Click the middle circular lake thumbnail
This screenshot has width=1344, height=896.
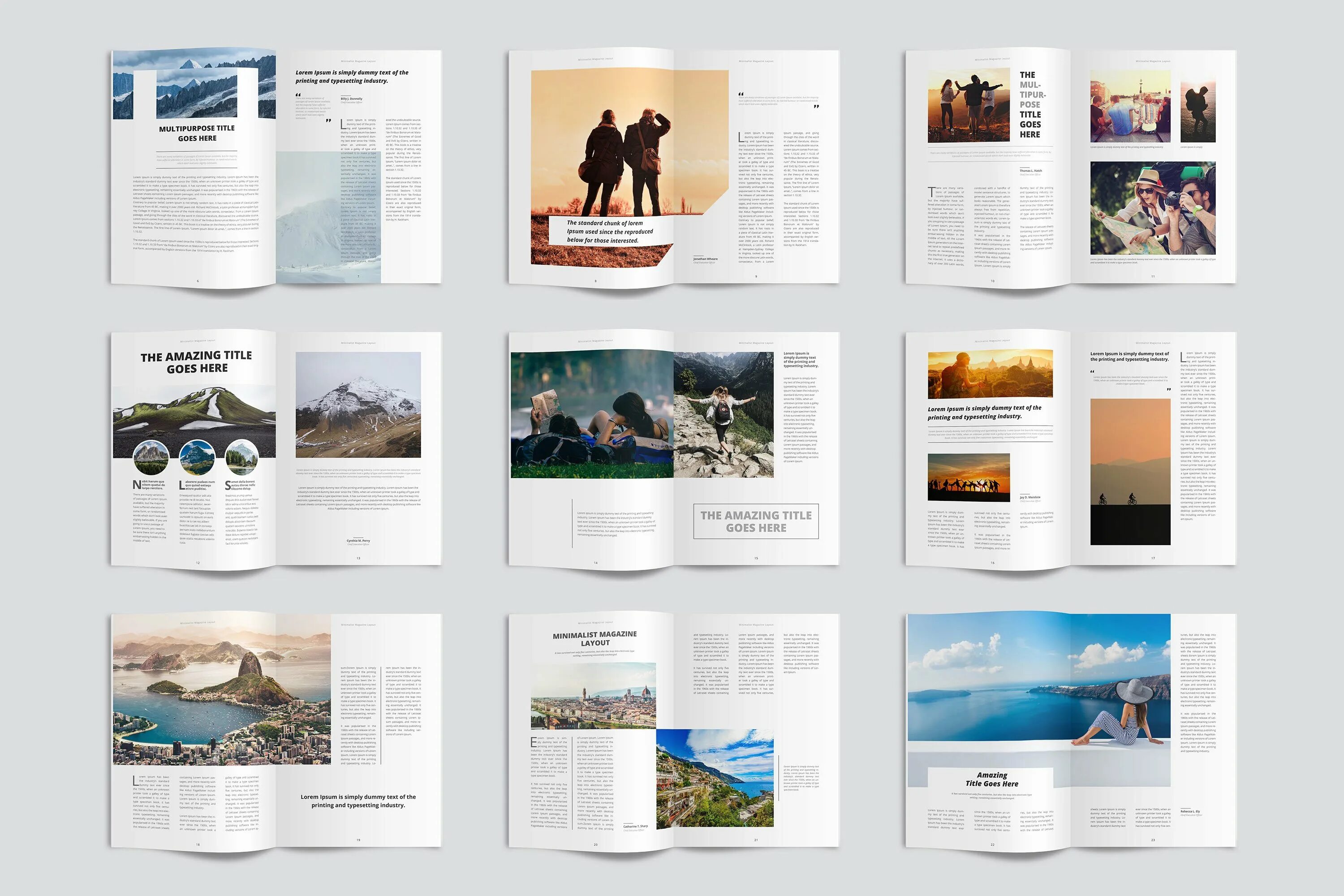click(x=197, y=458)
